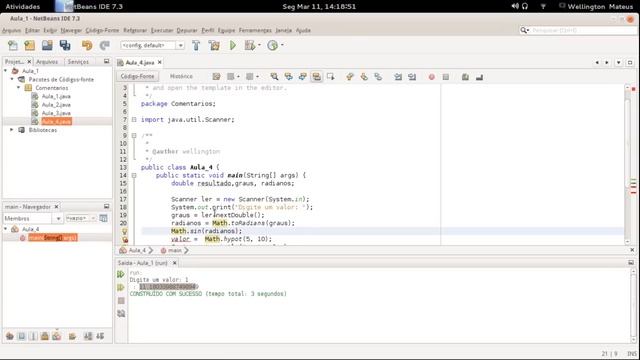
Task: Open the Executar menu
Action: pyautogui.click(x=162, y=30)
